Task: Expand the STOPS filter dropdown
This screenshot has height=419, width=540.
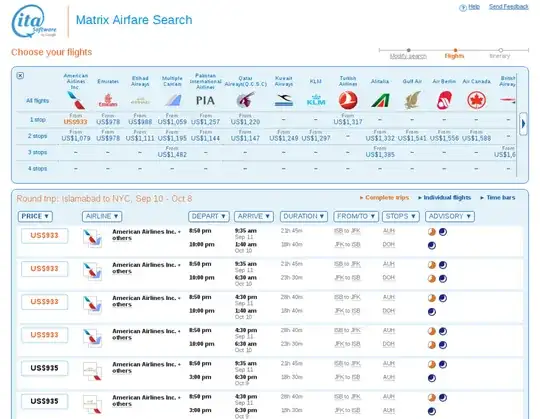Action: [x=401, y=216]
